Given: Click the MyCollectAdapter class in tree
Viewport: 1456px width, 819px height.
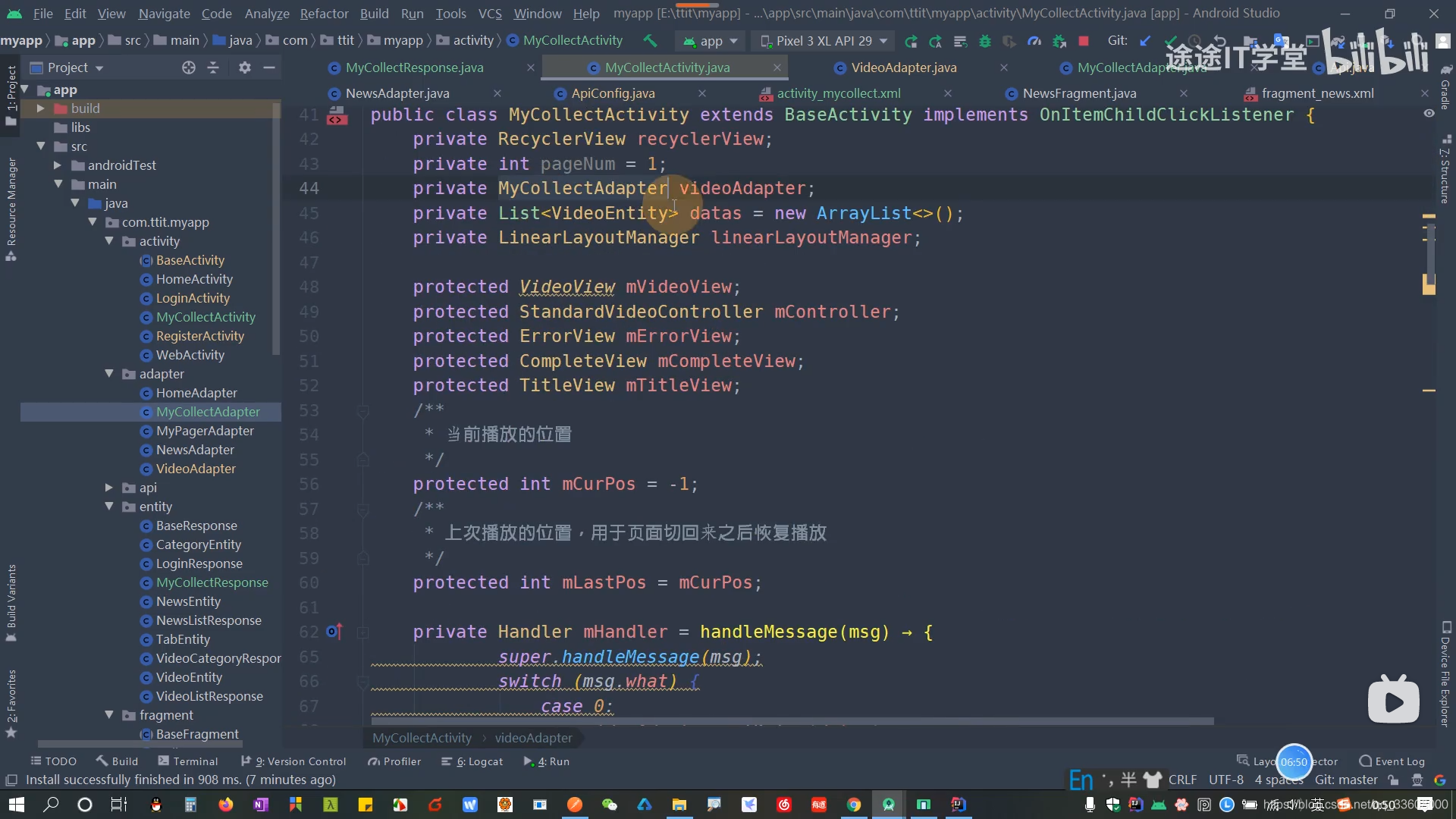Looking at the screenshot, I should 207,411.
